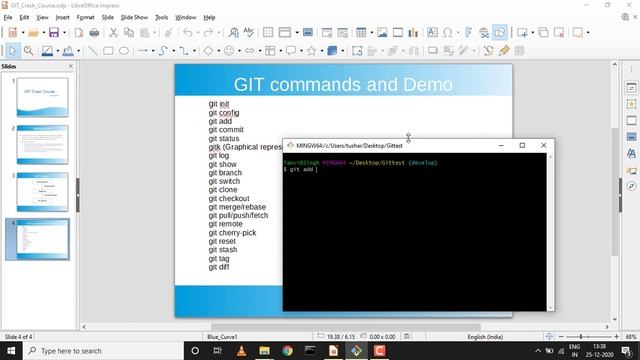Open Chrome from the taskbar
The width and height of the screenshot is (640, 360).
tap(287, 351)
